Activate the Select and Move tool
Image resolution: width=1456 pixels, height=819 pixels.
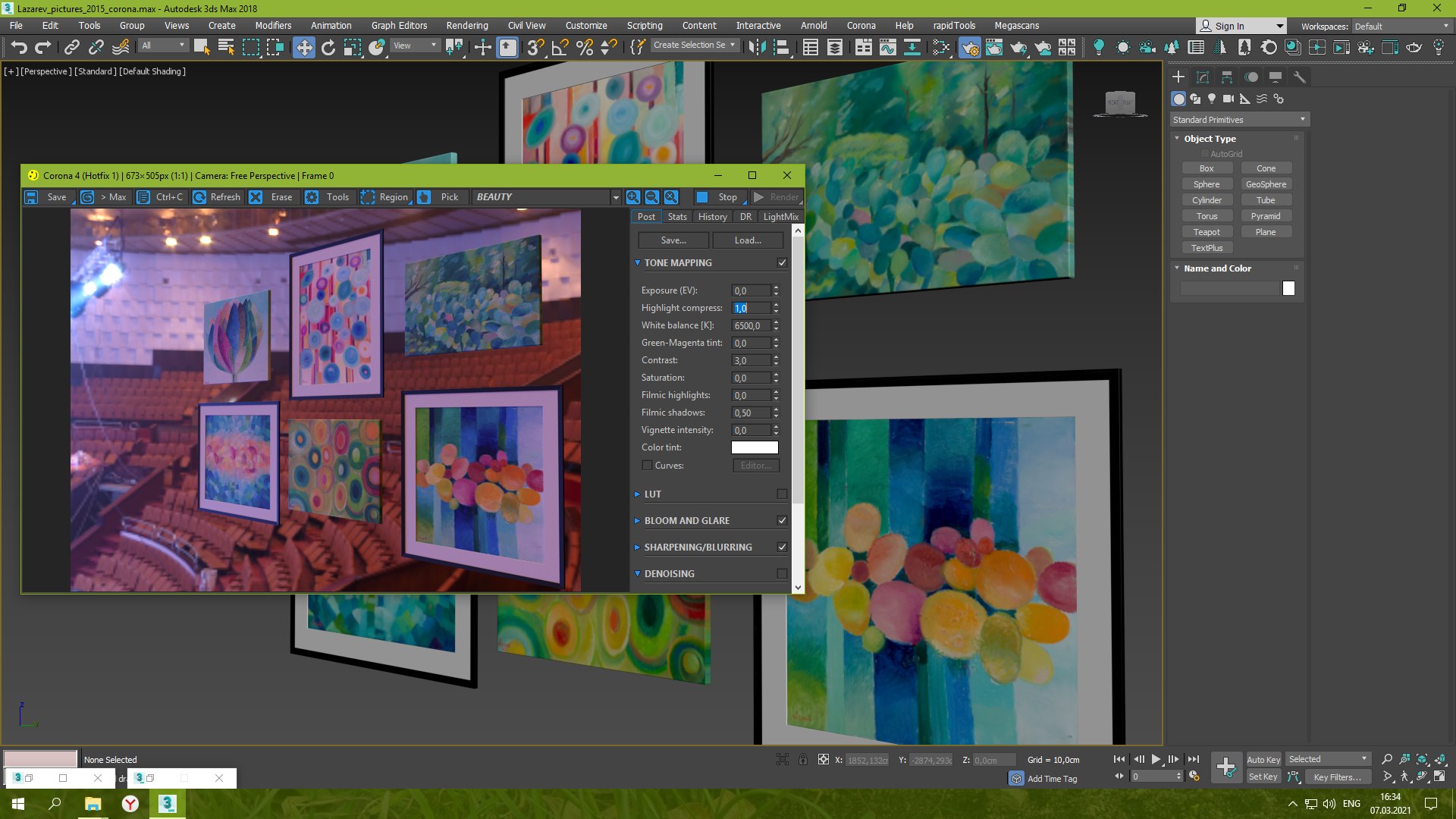[x=304, y=47]
